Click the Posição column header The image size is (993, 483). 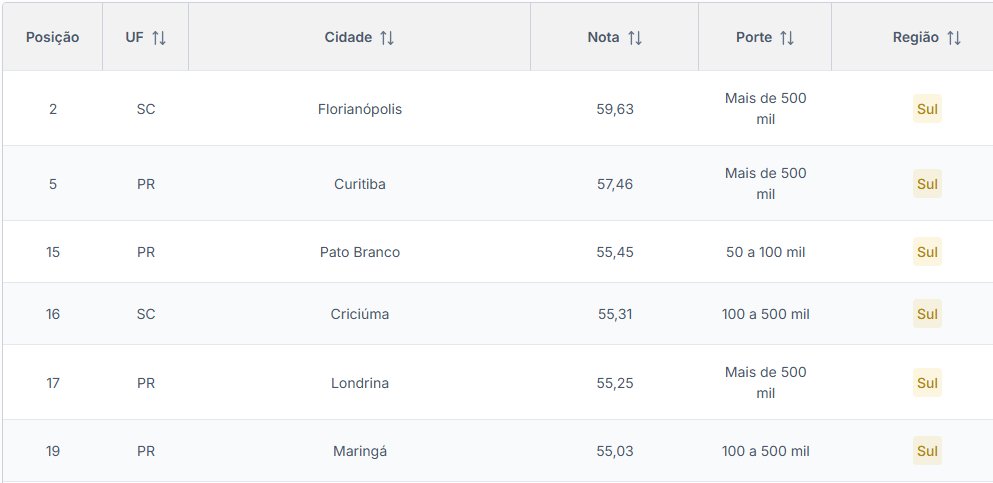pos(53,38)
